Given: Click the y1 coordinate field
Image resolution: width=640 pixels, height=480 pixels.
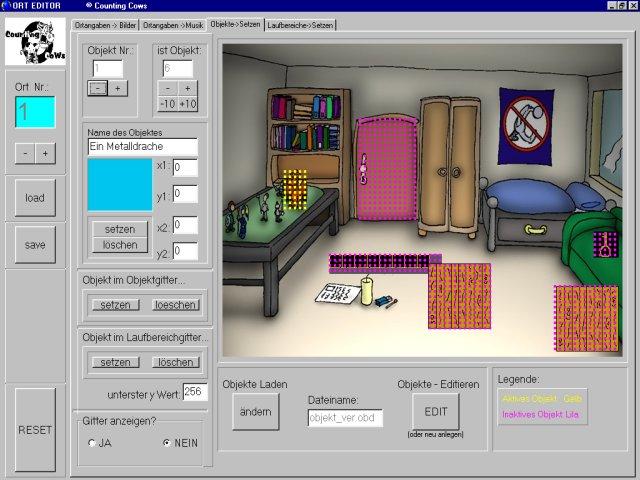Looking at the screenshot, I should (185, 194).
